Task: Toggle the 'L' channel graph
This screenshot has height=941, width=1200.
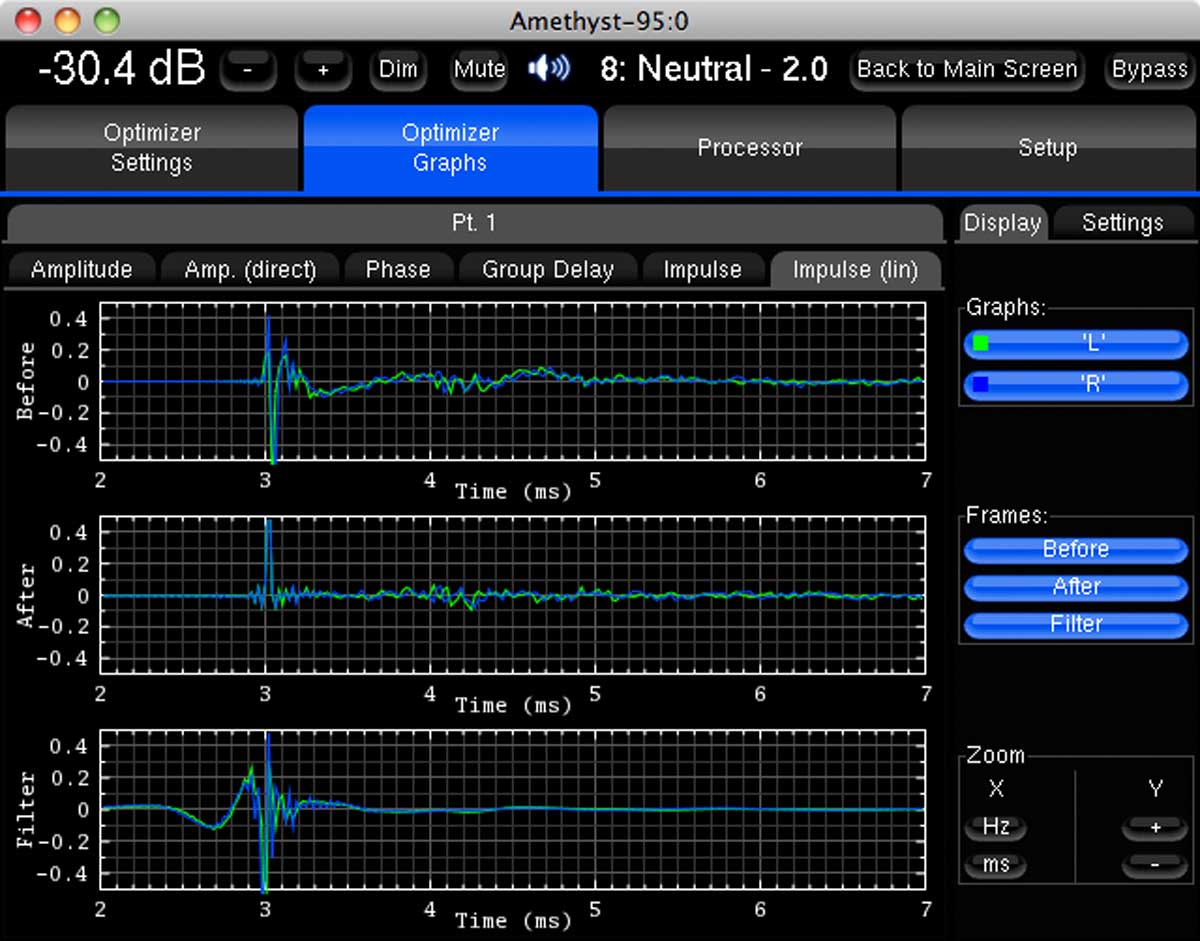Action: coord(1076,344)
